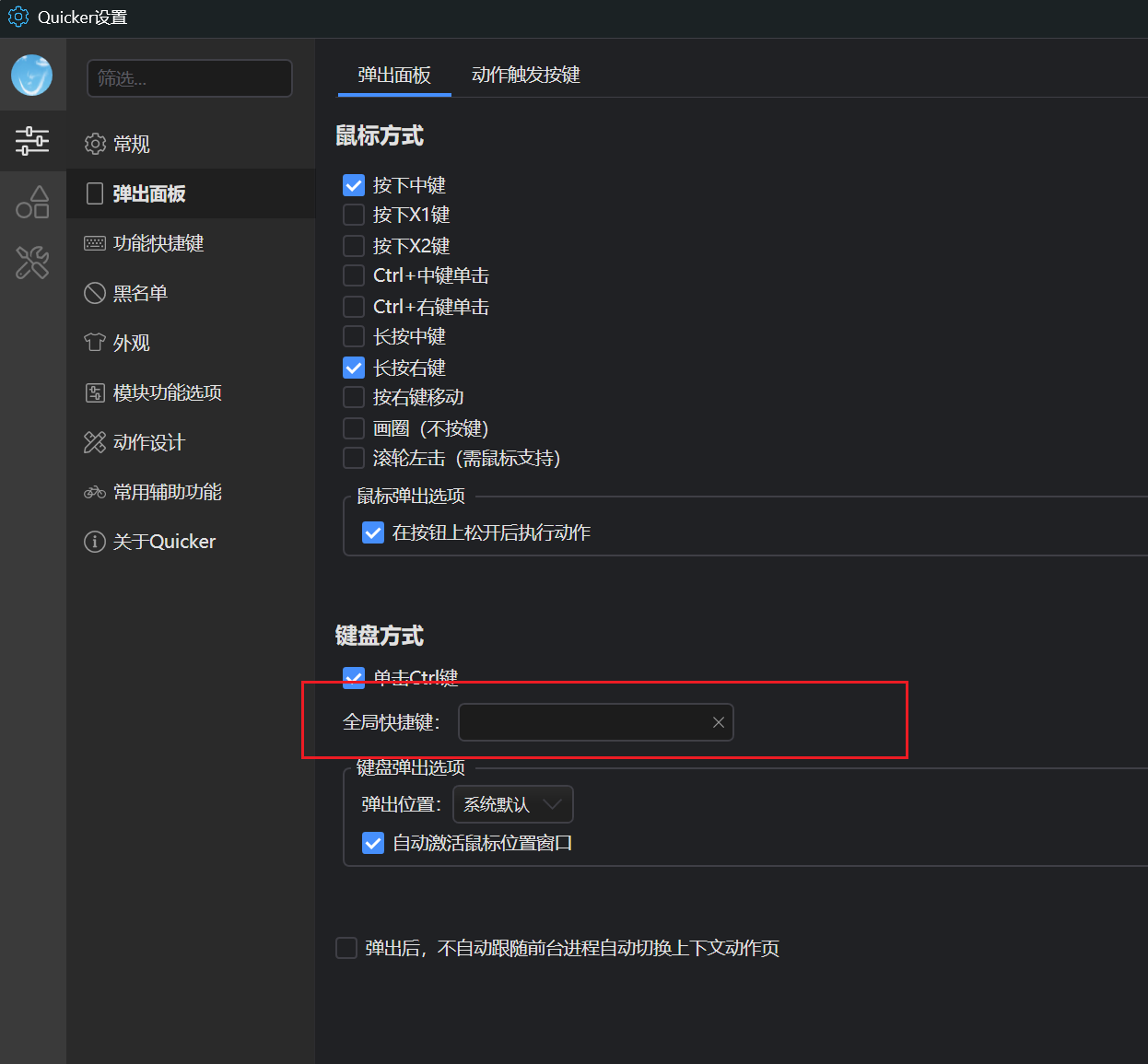Enable 画圈（不按键）checkbox

pos(354,428)
